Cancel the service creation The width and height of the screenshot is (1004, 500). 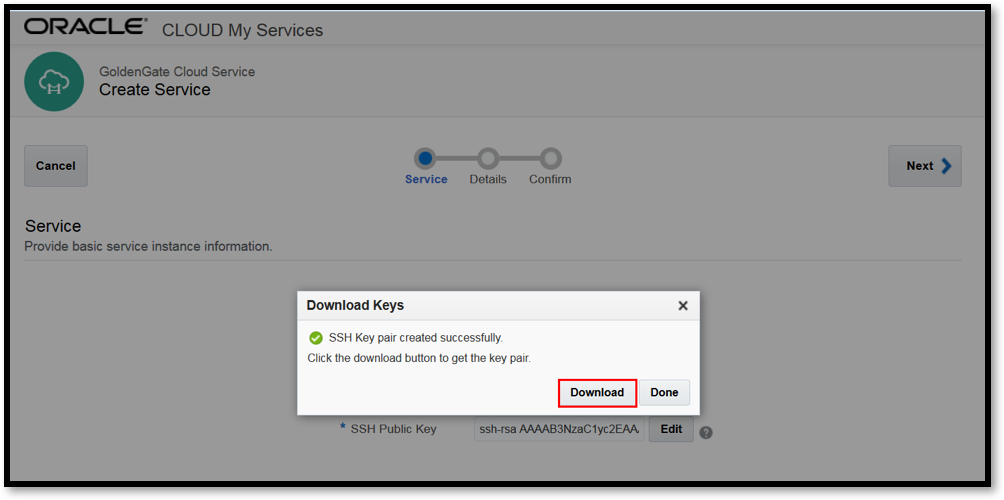pos(56,166)
